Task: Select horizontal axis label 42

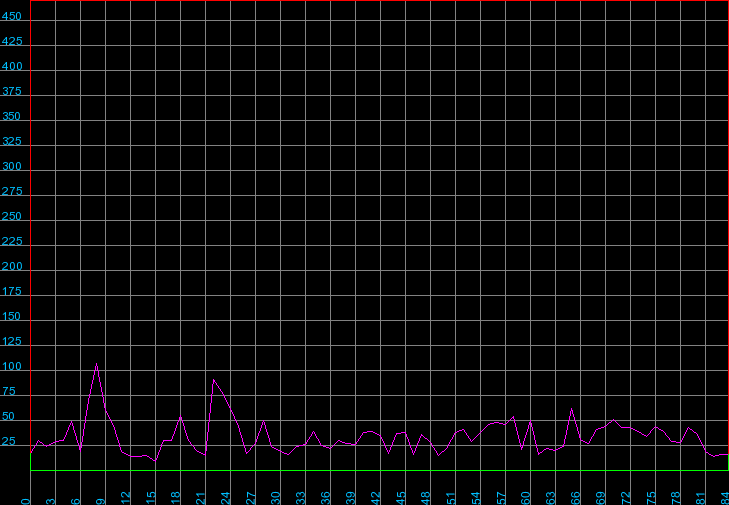Action: pyautogui.click(x=376, y=498)
